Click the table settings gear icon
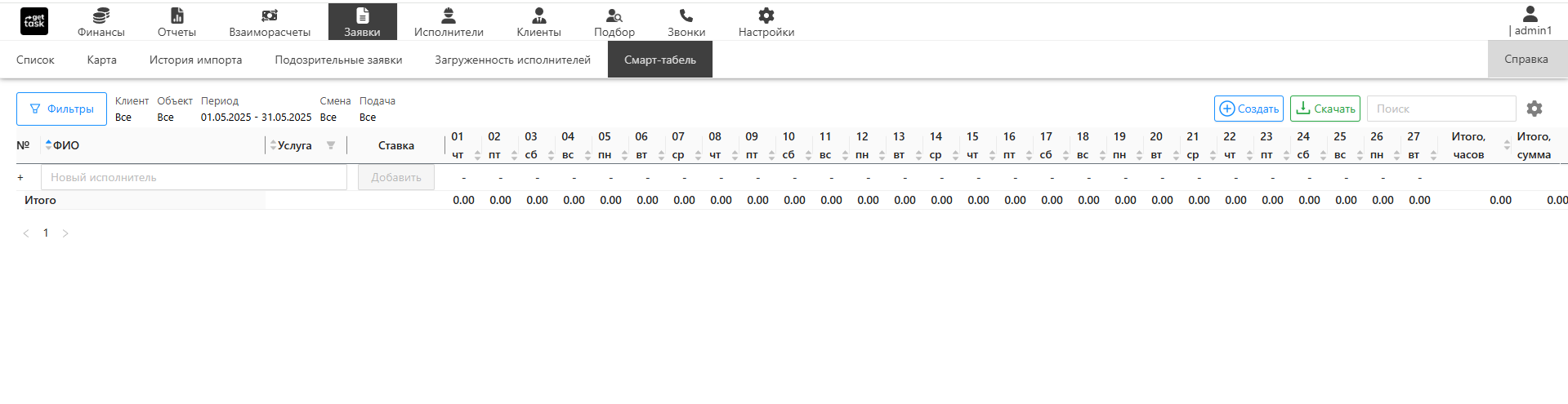1568x404 pixels. point(1534,109)
